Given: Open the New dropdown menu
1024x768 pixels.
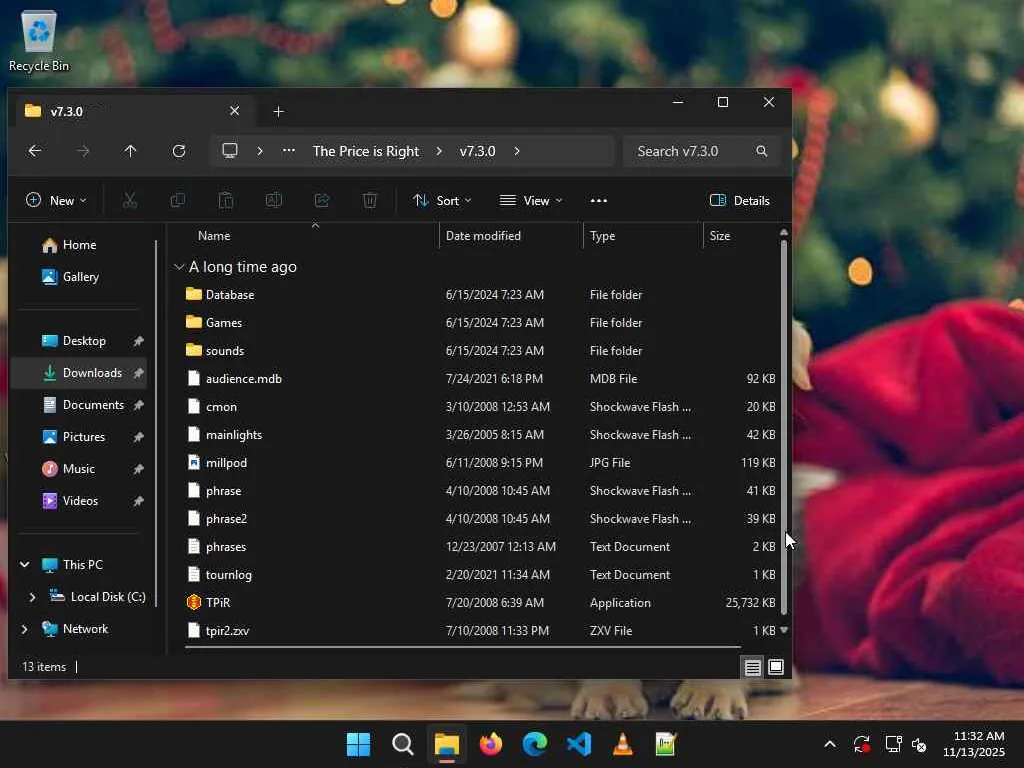Looking at the screenshot, I should pos(56,200).
